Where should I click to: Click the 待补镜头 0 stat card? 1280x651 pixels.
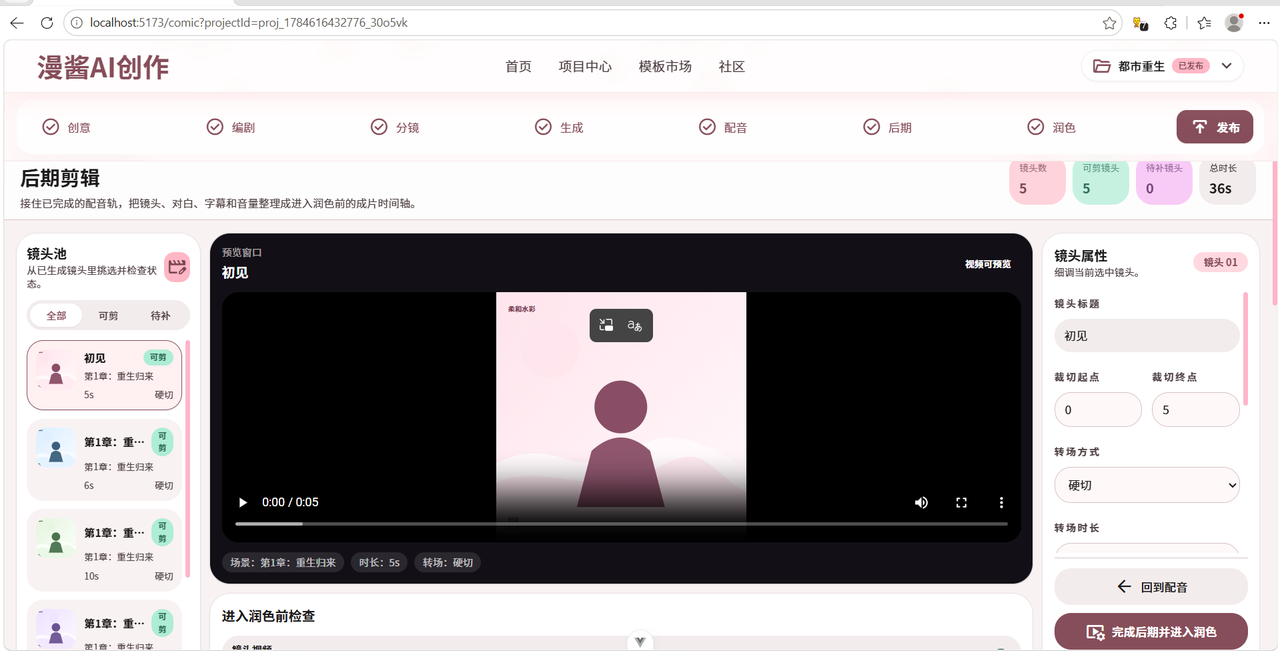(x=1164, y=181)
